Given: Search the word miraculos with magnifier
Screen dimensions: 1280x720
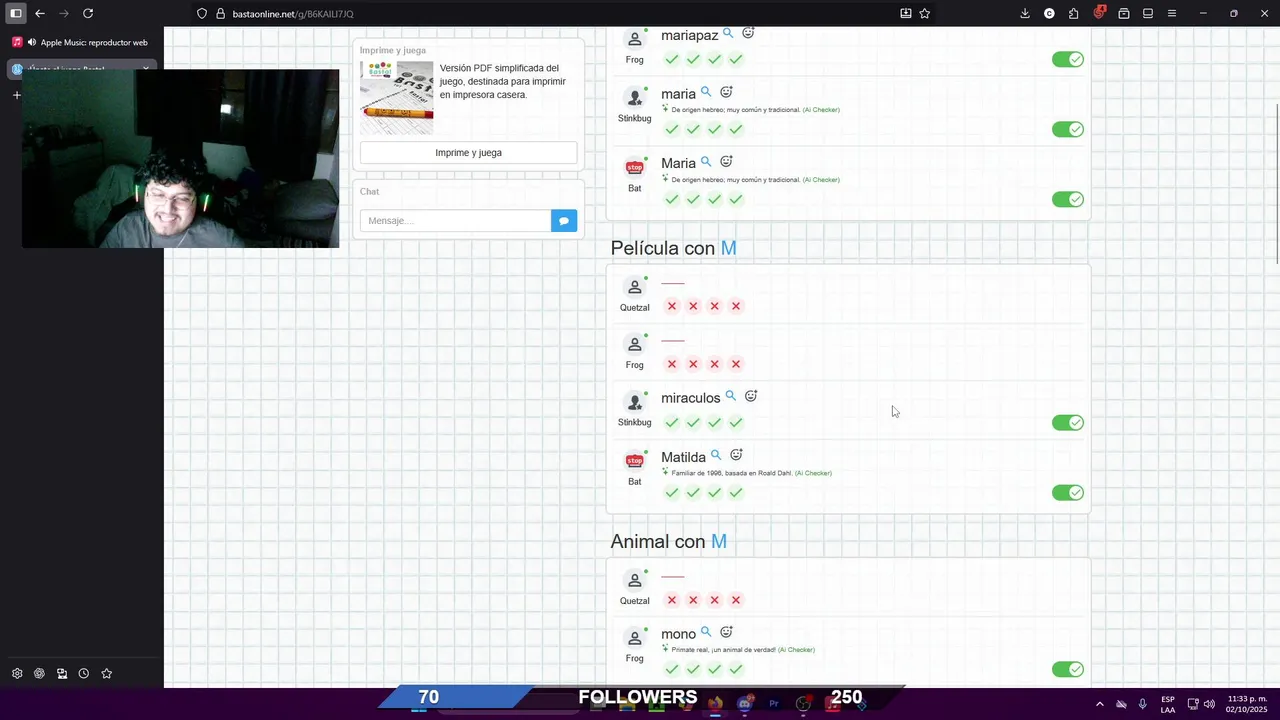Looking at the screenshot, I should tap(730, 396).
